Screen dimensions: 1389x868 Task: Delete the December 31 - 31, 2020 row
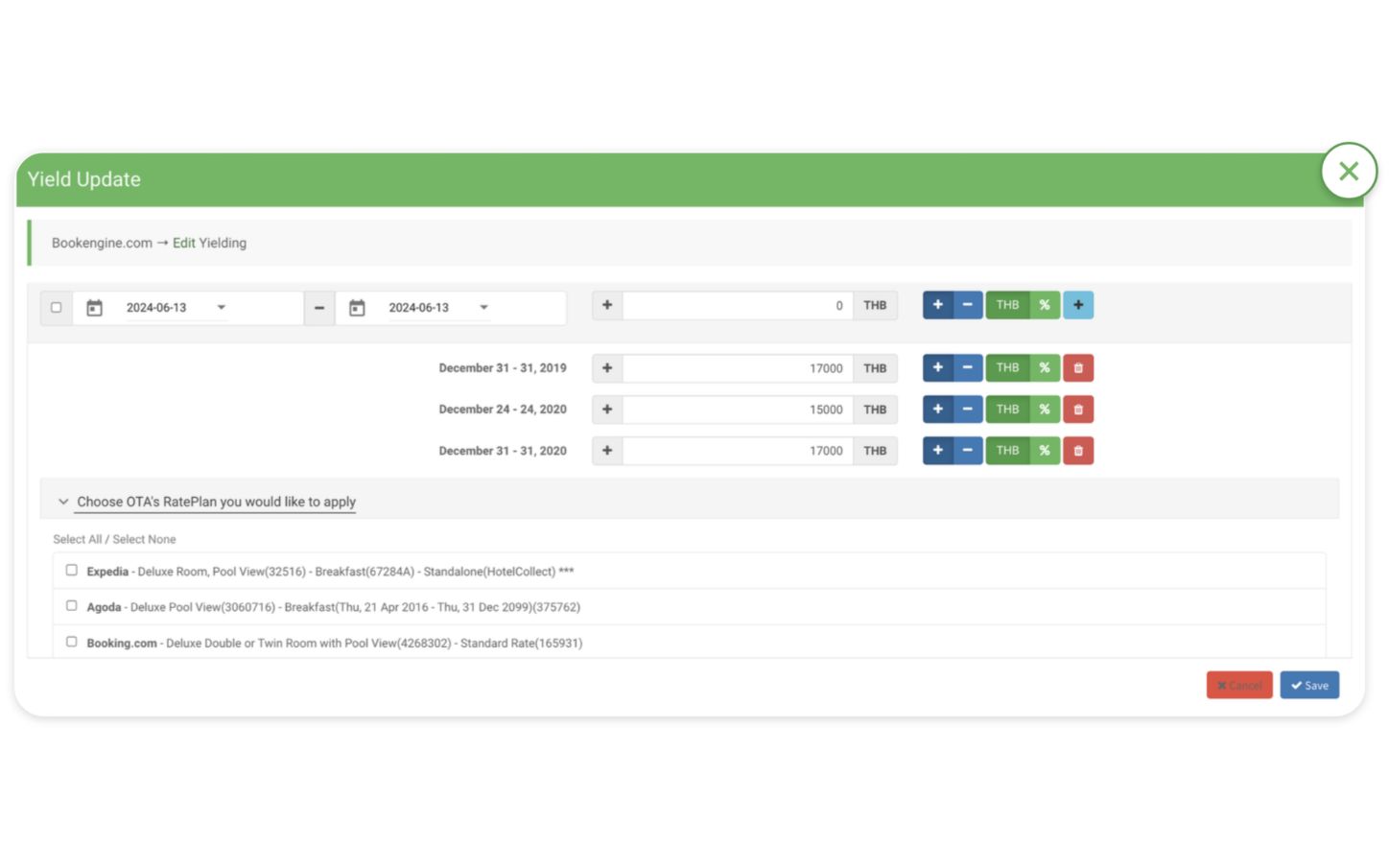coord(1078,451)
